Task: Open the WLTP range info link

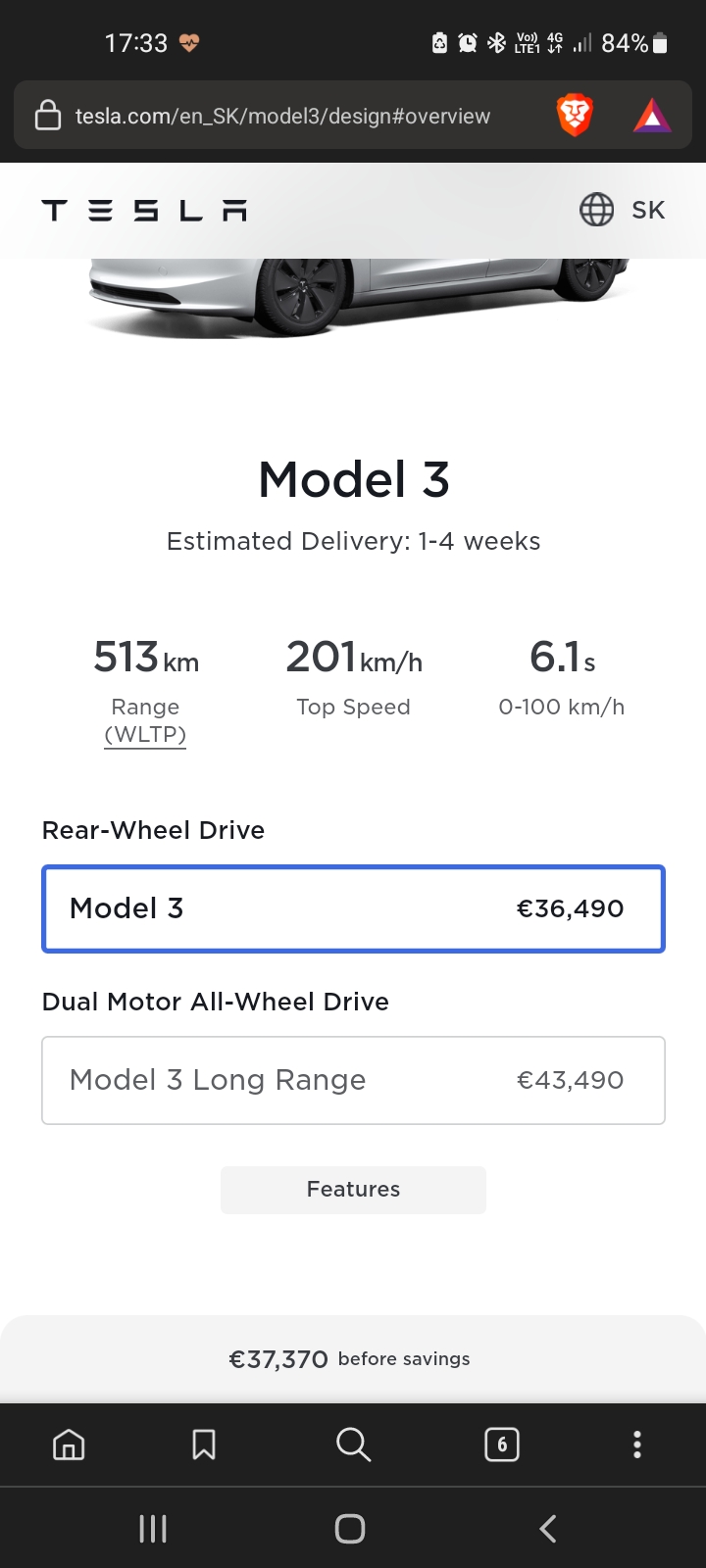Action: (145, 734)
